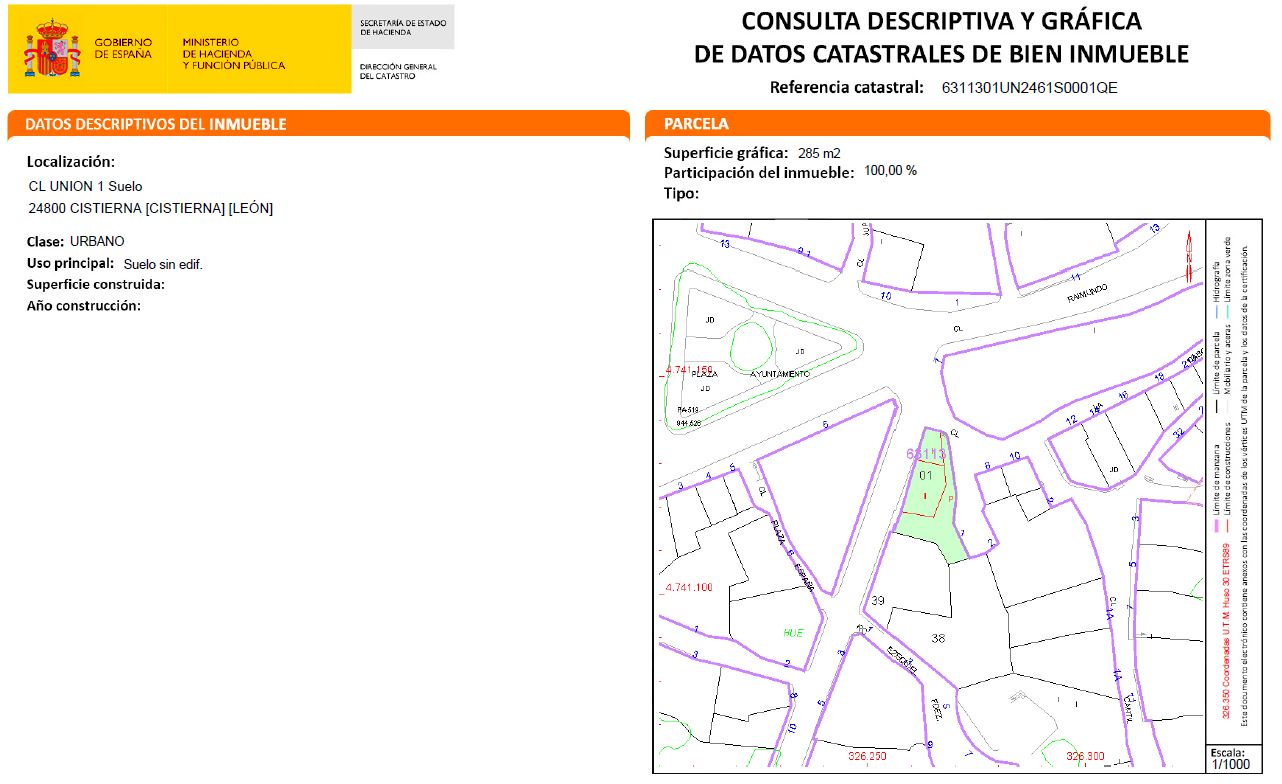
Task: Click the 326.300 coordinate label
Action: point(1085,756)
